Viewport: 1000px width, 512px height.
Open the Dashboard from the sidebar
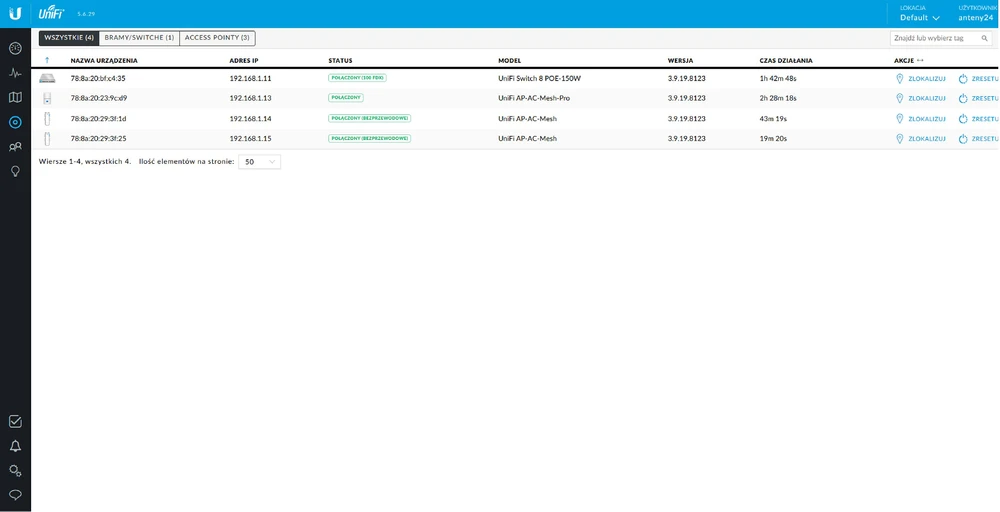15,48
